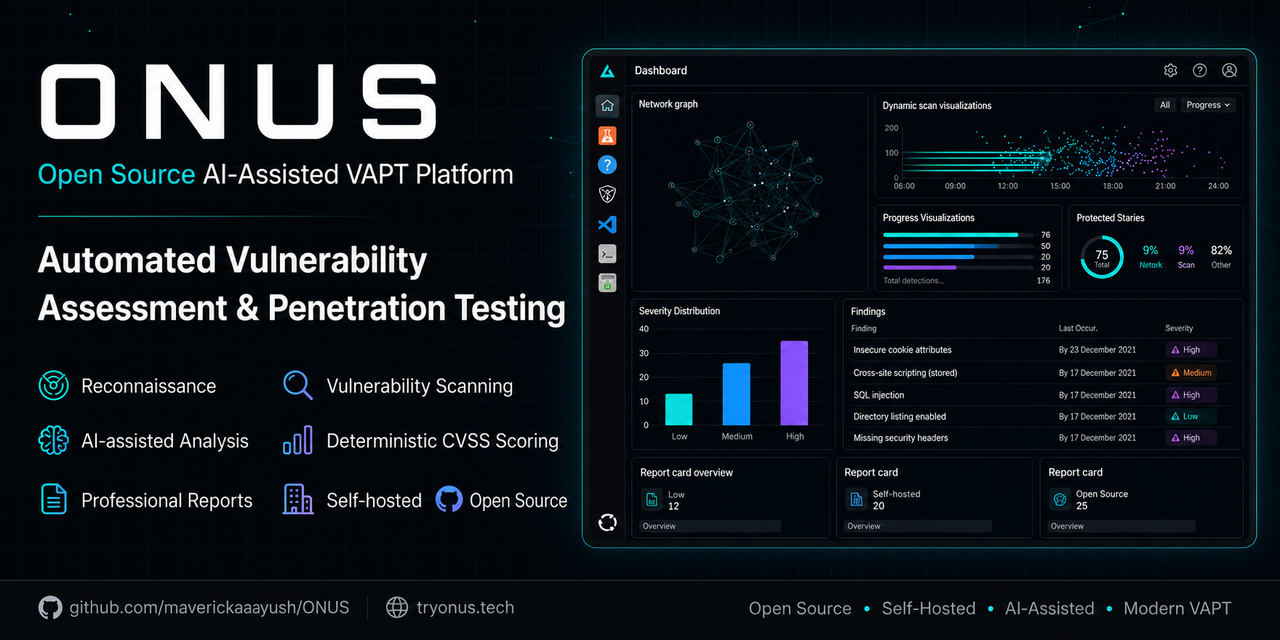Click the sync circle icon at sidebar bottom
The image size is (1280, 640).
point(607,521)
